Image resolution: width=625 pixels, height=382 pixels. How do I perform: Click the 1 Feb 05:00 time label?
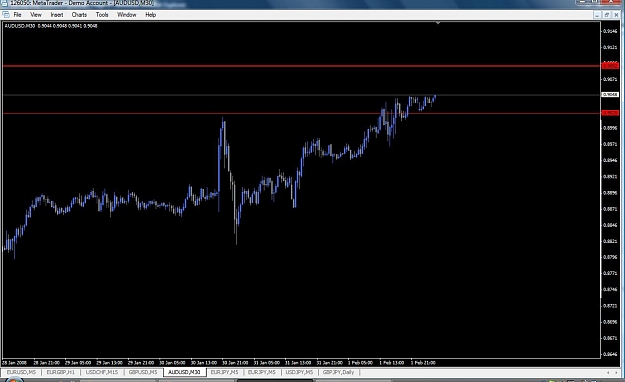pos(360,363)
